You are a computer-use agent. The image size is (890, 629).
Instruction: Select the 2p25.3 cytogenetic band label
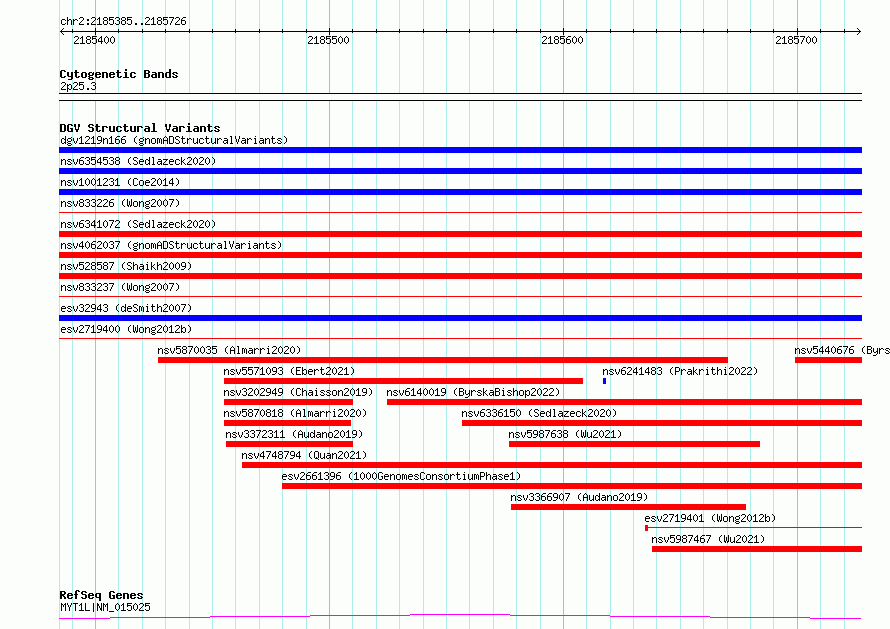78,86
